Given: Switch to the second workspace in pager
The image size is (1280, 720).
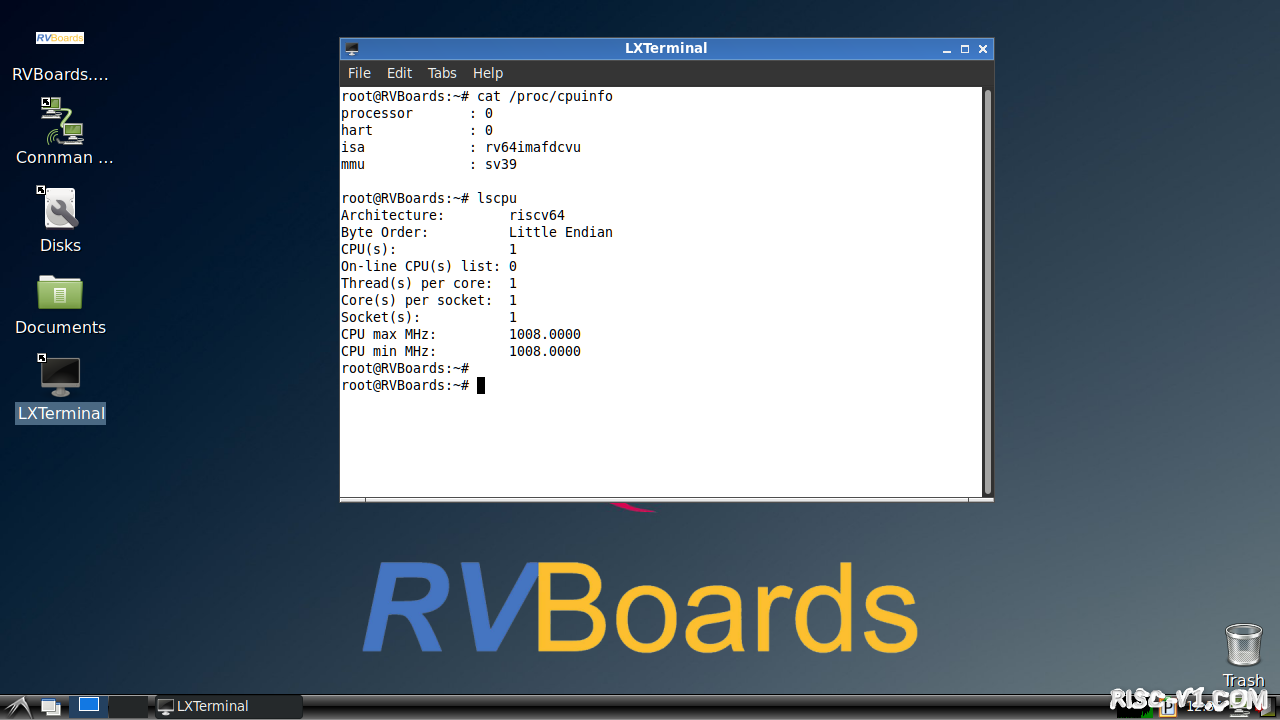Looking at the screenshot, I should [127, 706].
